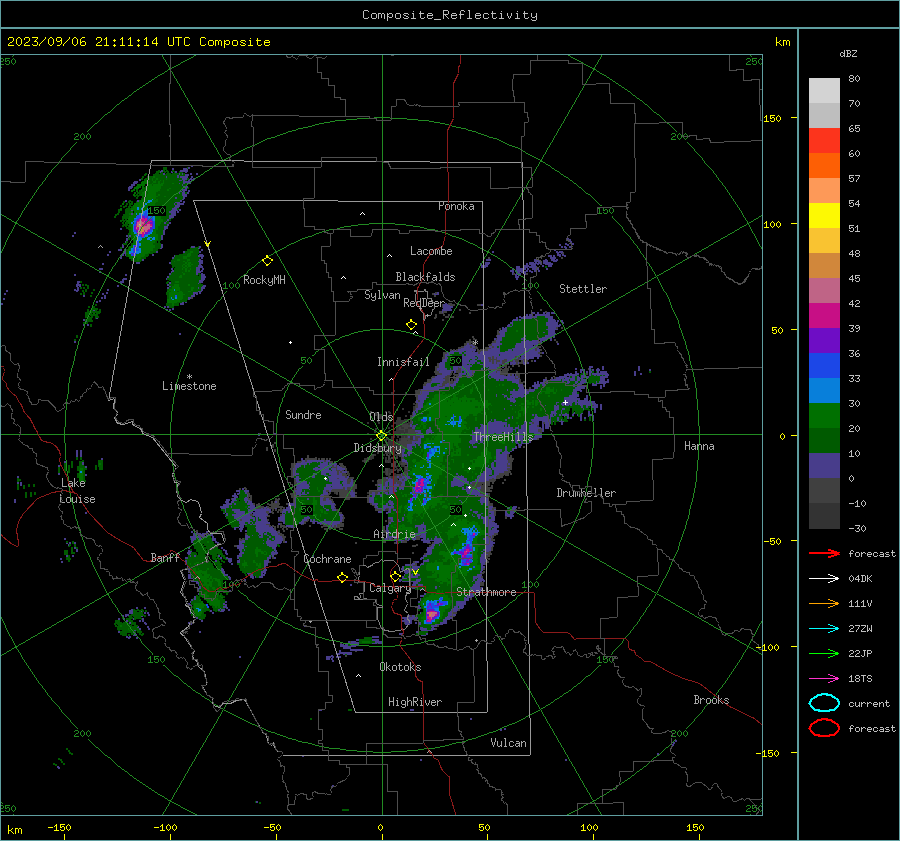Select the light gray 70-80 dBZ swatch
The image size is (900, 841).
(x=824, y=91)
